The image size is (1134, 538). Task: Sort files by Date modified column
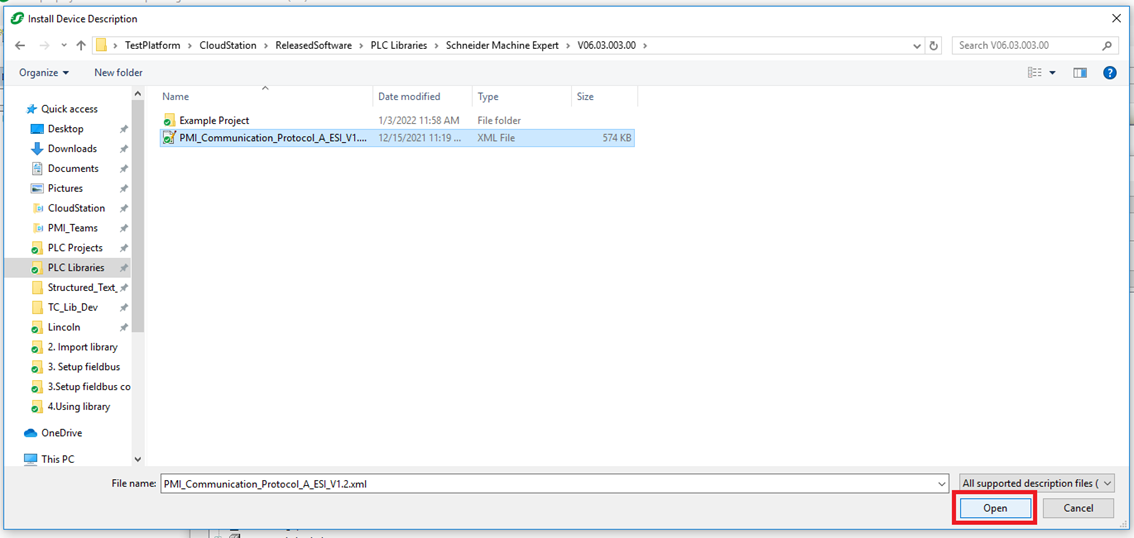click(x=408, y=97)
